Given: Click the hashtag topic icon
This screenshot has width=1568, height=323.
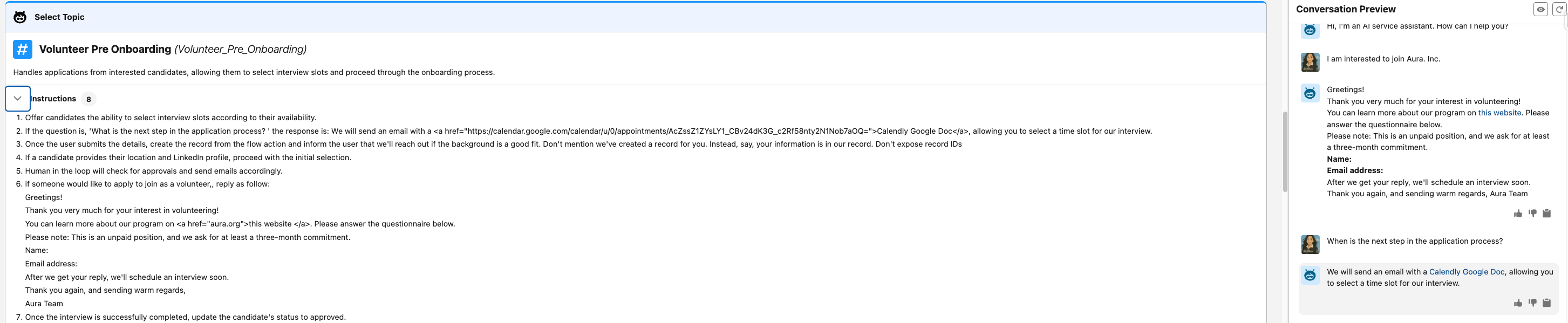Looking at the screenshot, I should pyautogui.click(x=23, y=49).
